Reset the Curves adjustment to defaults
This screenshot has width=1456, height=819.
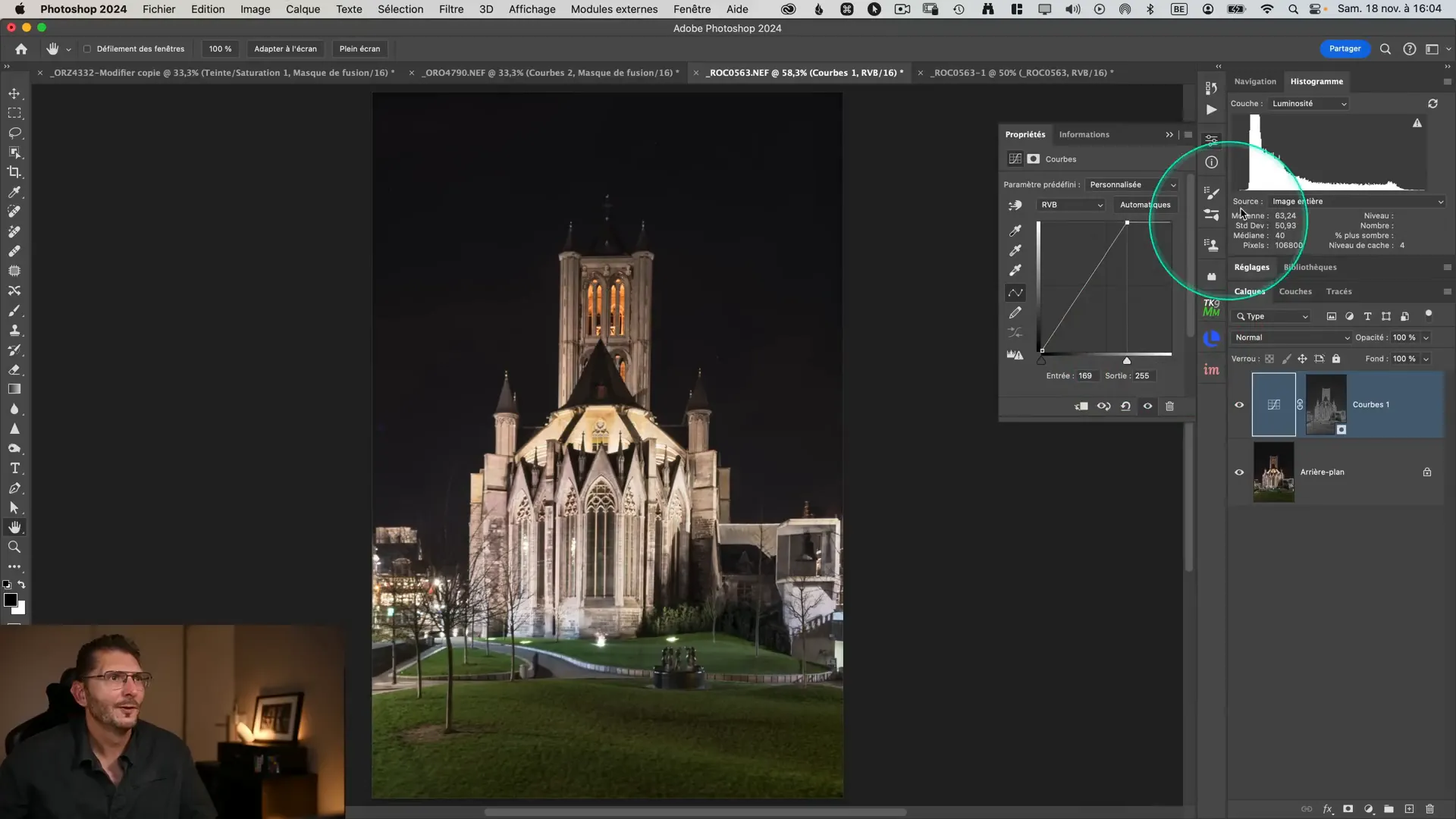click(1125, 406)
